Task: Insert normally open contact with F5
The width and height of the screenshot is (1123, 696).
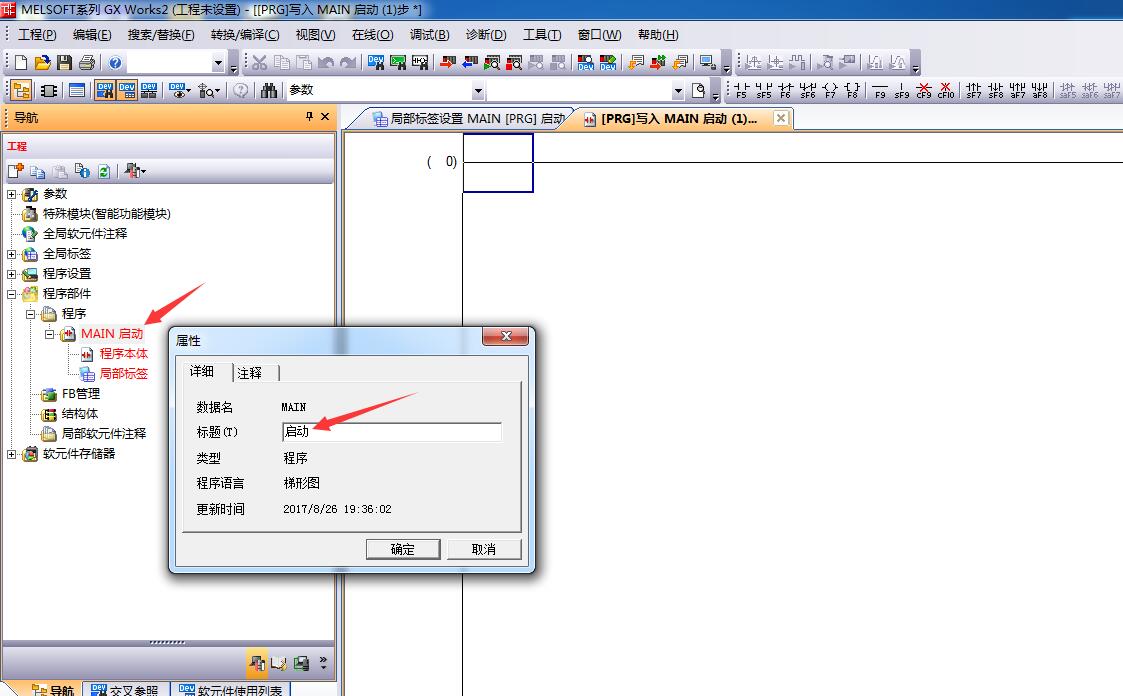Action: tap(741, 91)
